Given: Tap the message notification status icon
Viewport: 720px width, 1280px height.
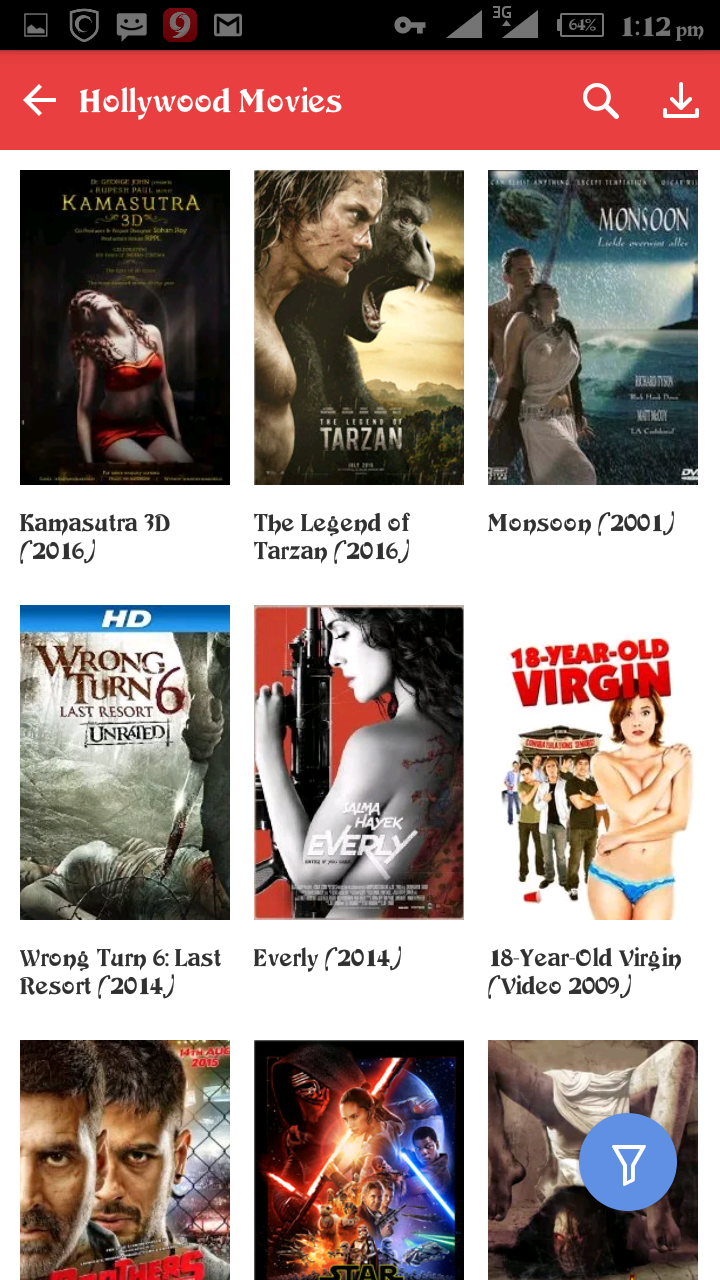Looking at the screenshot, I should tap(132, 26).
